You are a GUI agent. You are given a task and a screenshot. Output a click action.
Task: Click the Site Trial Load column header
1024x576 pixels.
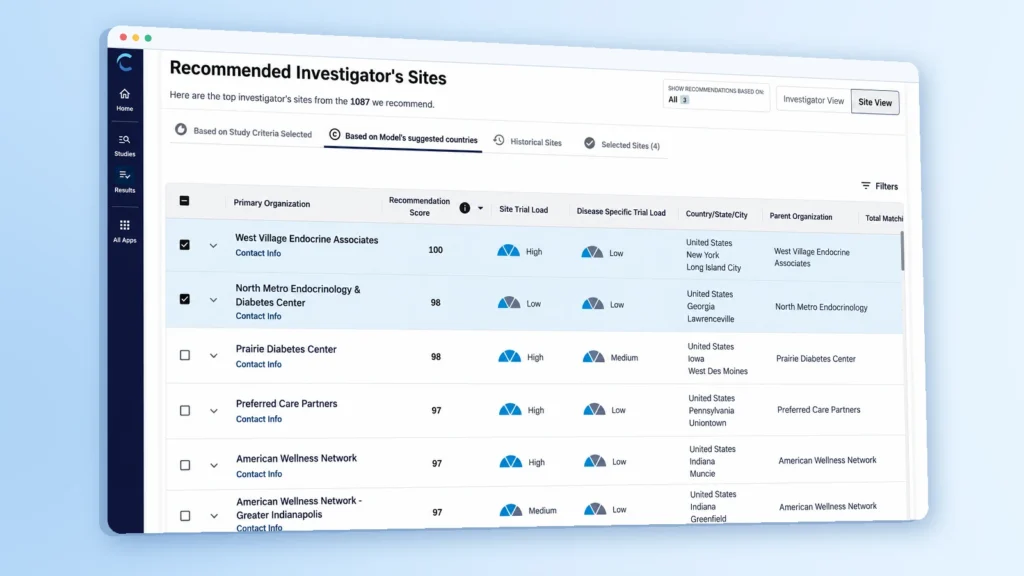[x=523, y=210]
